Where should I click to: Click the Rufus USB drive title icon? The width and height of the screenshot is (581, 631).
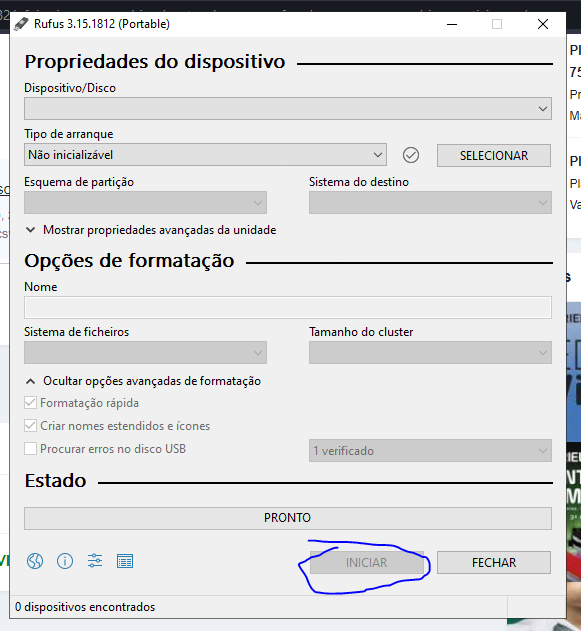(21, 24)
